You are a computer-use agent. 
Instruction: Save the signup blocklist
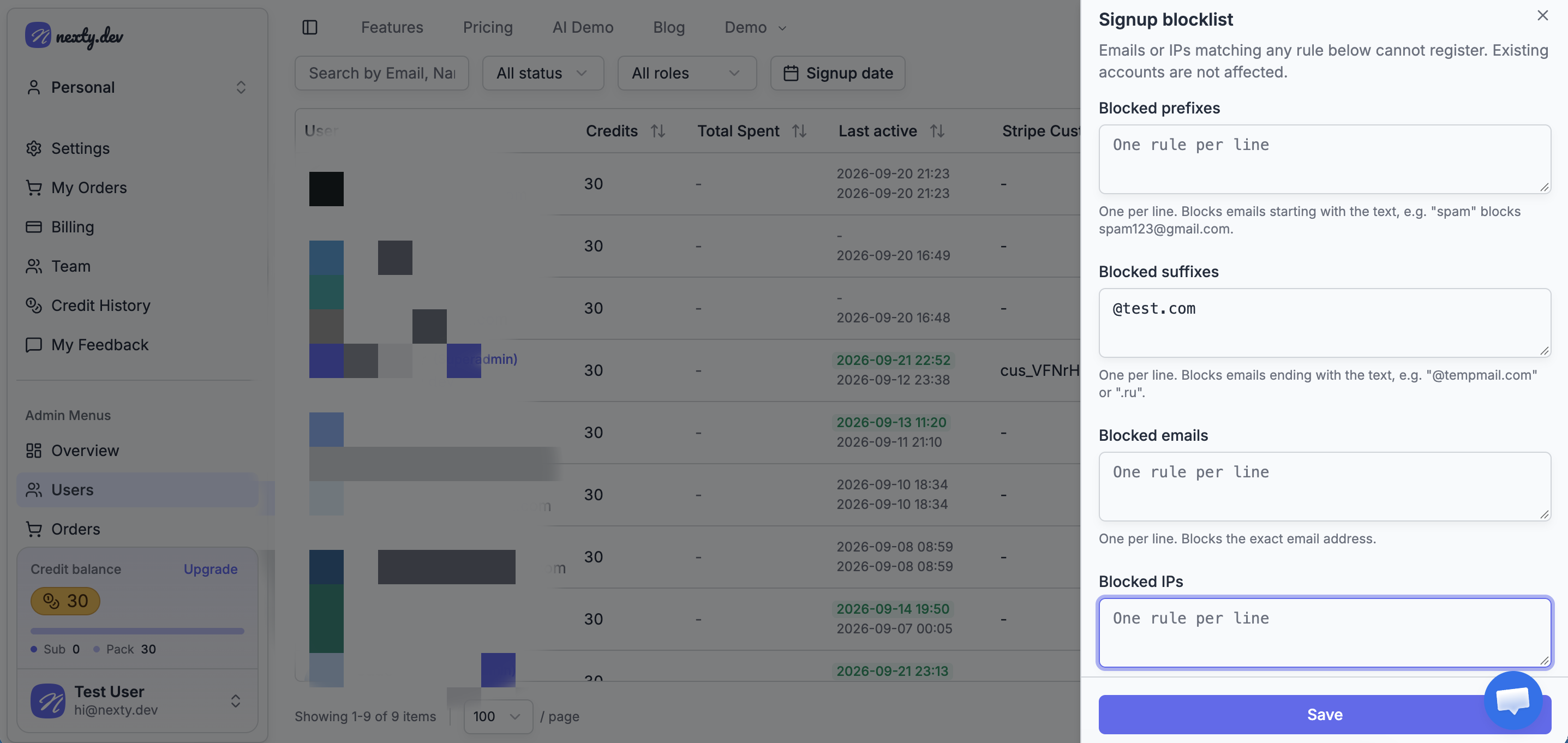click(x=1325, y=714)
